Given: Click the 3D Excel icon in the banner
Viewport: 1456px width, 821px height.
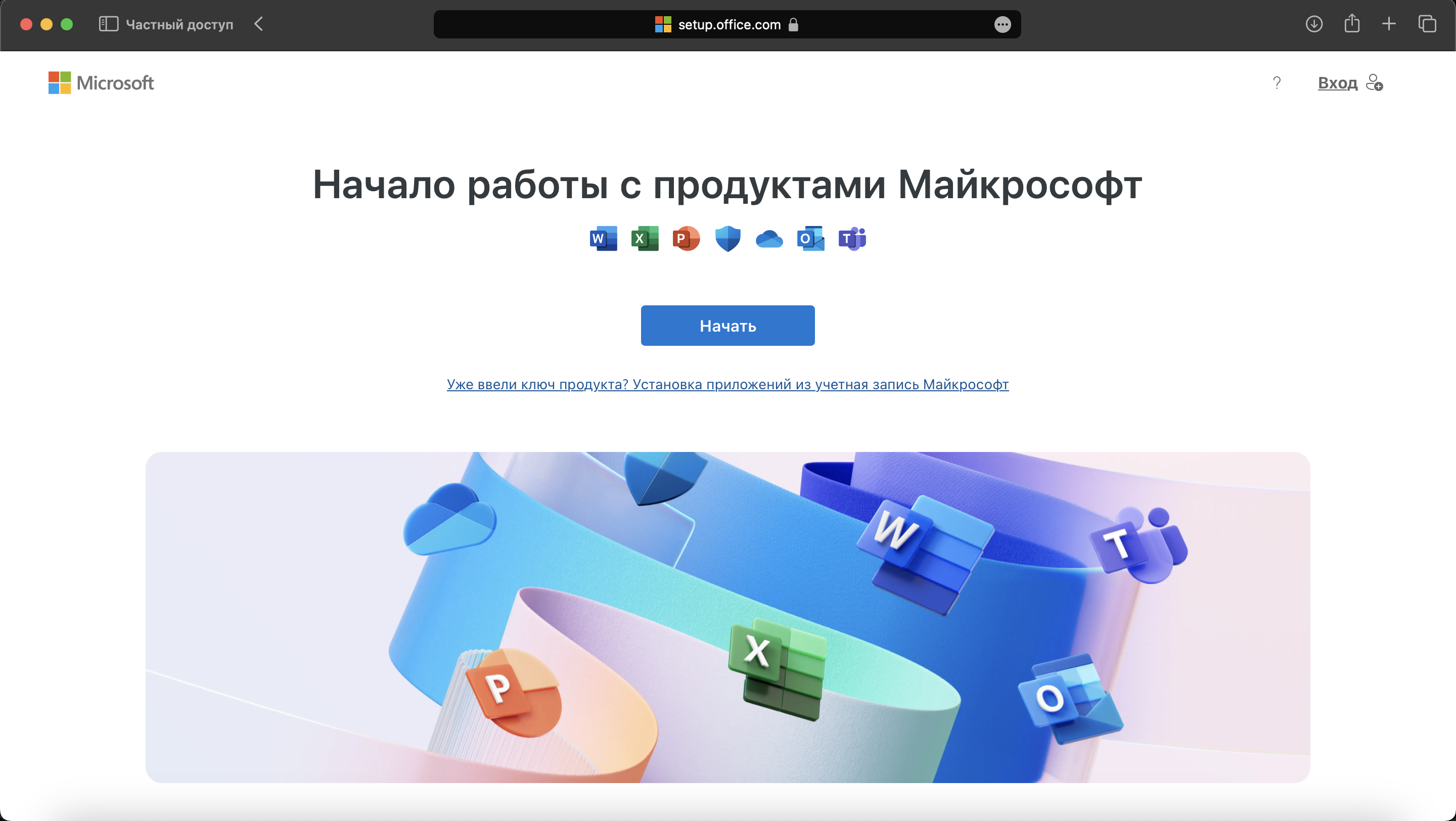Looking at the screenshot, I should 779,669.
